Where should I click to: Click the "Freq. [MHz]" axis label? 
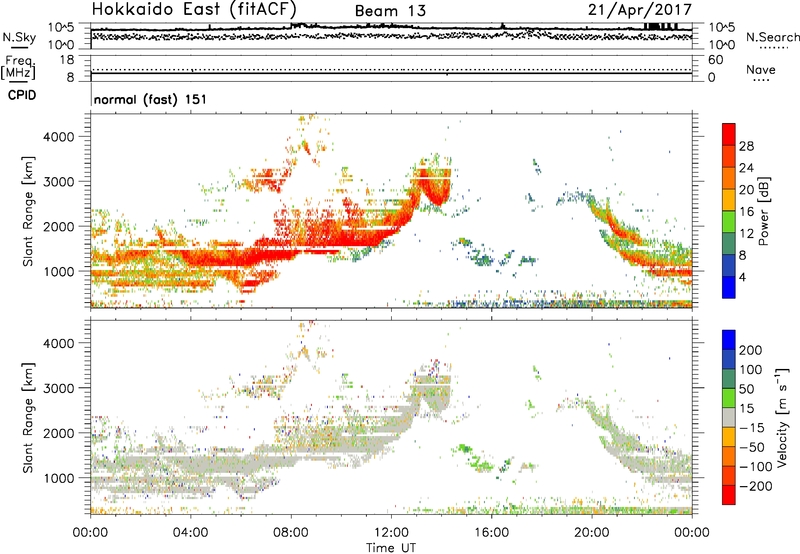[x=18, y=67]
